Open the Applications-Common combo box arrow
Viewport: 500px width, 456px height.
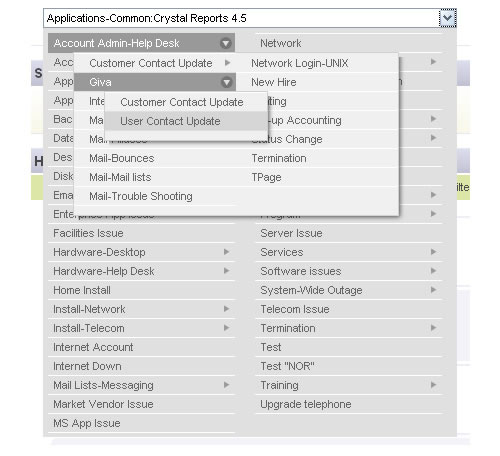(447, 18)
